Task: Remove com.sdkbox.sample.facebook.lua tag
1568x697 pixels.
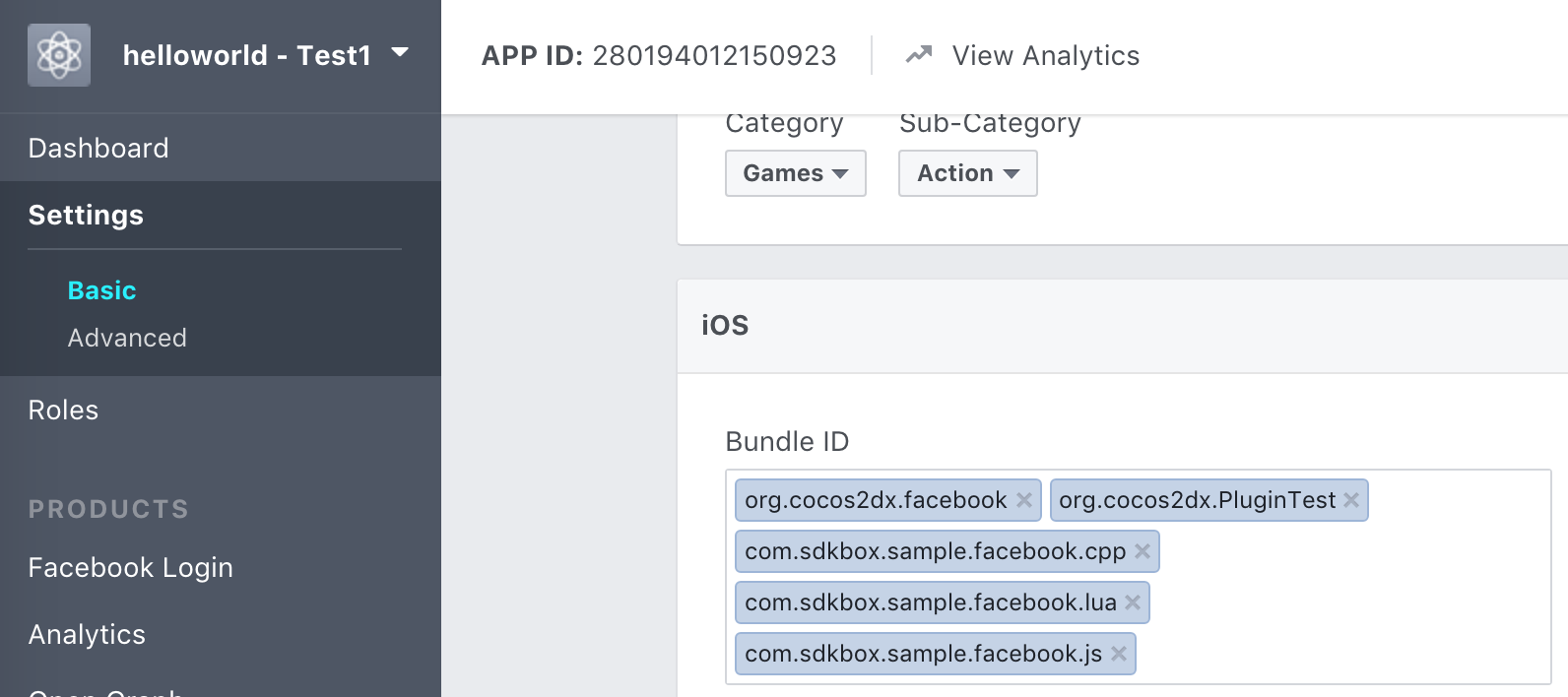Action: point(1133,602)
